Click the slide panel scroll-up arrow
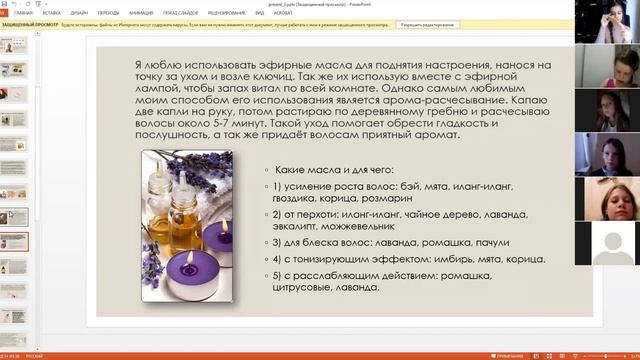The width and height of the screenshot is (640, 360). (37, 34)
